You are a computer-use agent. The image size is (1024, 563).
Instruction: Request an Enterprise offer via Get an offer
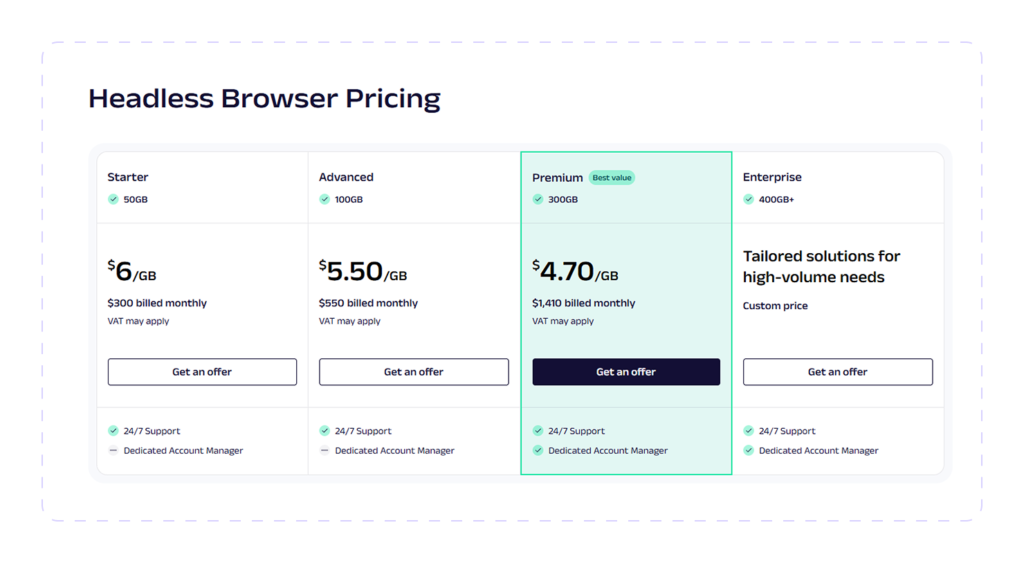pyautogui.click(x=837, y=372)
